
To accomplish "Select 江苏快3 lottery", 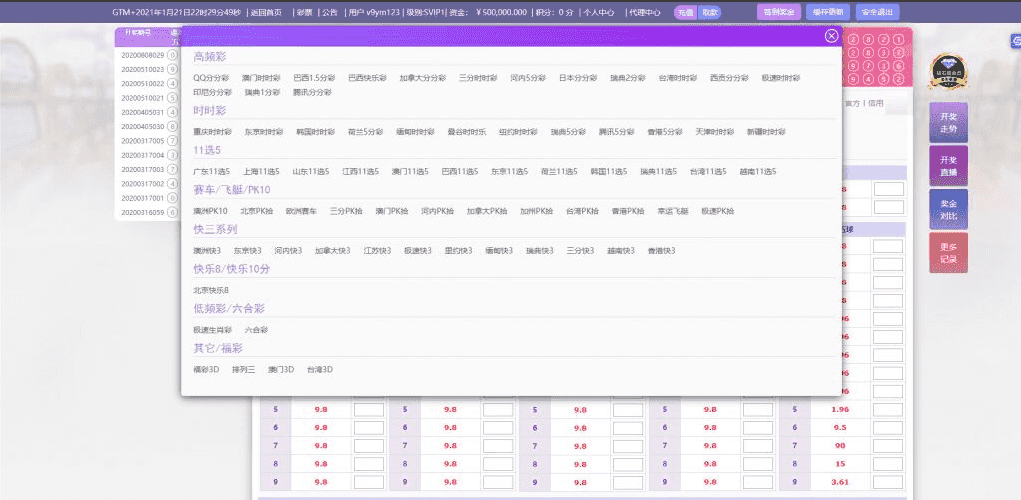I will click(377, 251).
